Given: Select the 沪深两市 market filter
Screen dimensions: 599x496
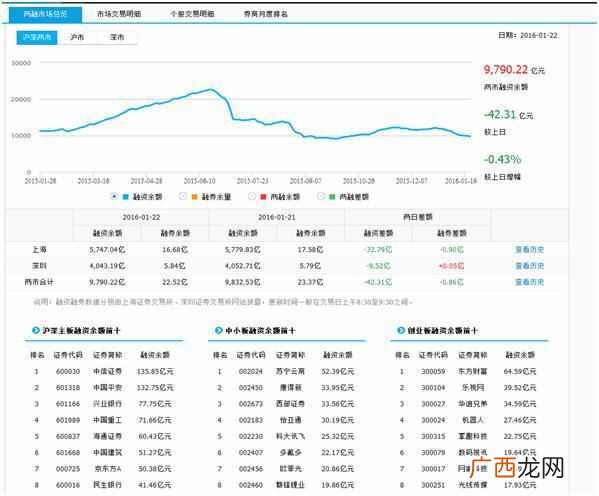Looking at the screenshot, I should 37,37.
